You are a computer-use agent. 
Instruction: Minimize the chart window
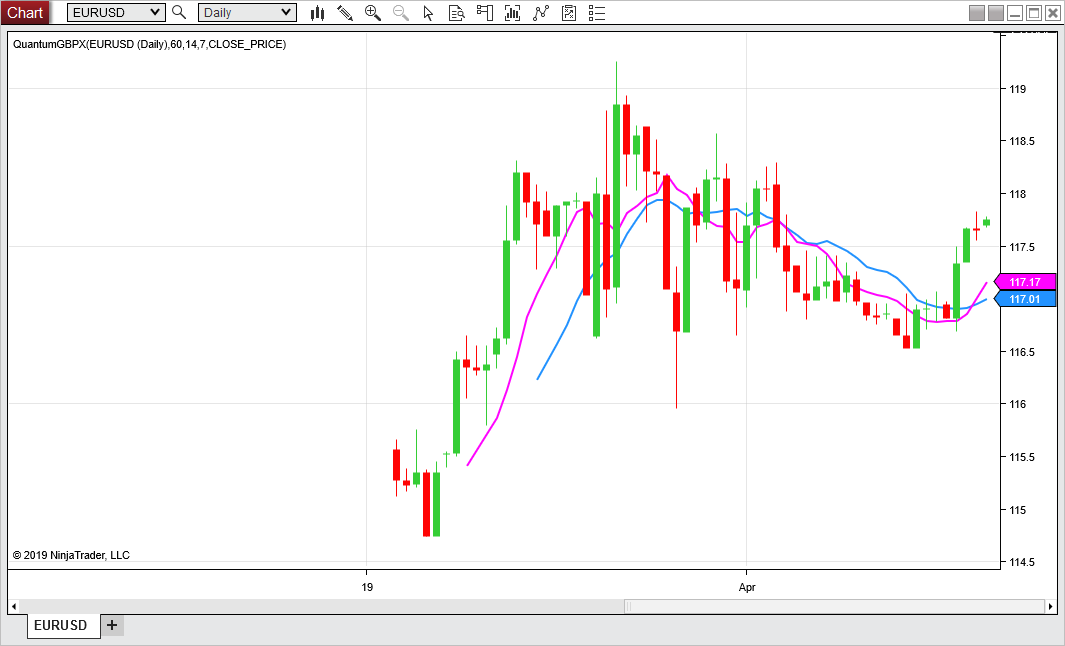pos(1015,13)
